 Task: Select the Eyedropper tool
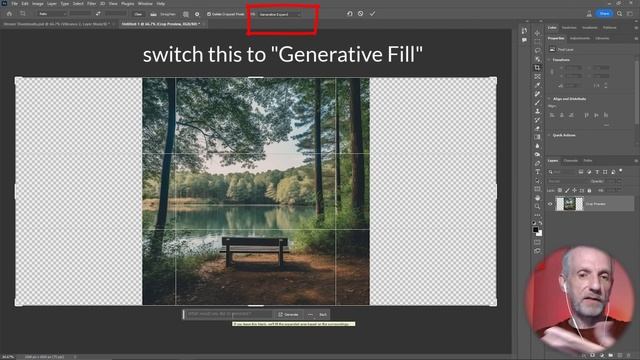click(x=537, y=85)
